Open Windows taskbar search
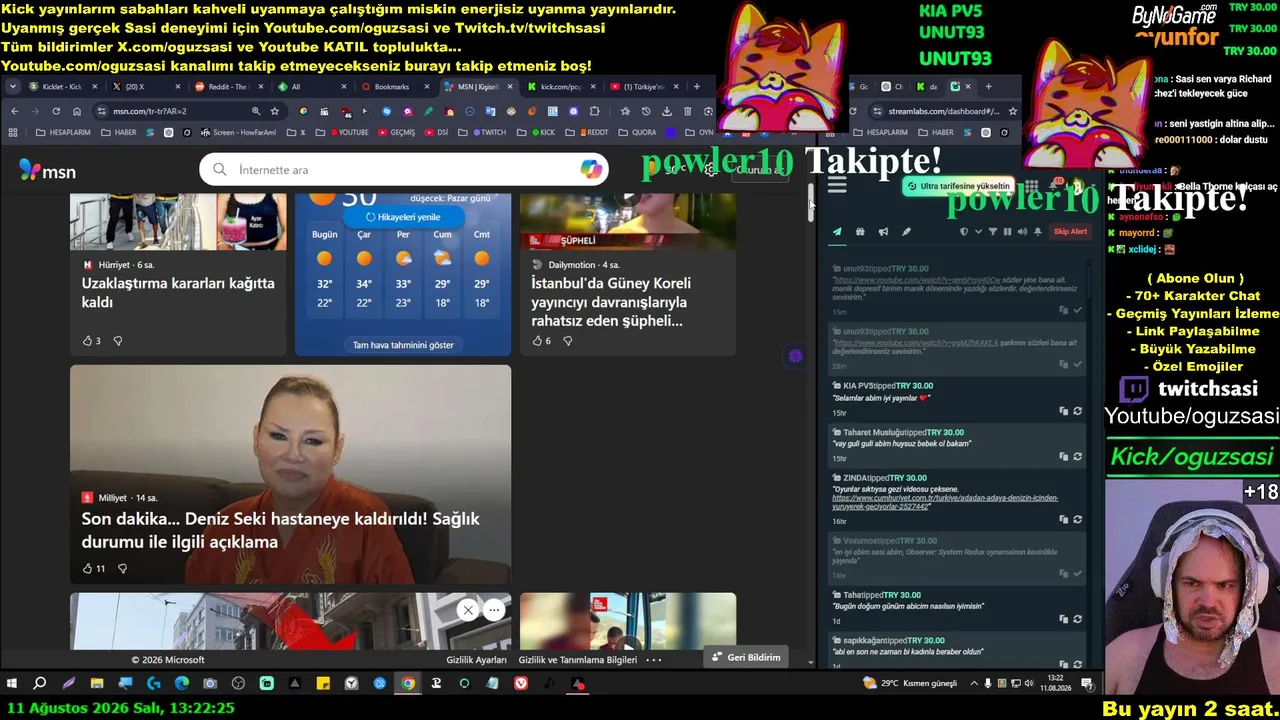 pyautogui.click(x=40, y=684)
